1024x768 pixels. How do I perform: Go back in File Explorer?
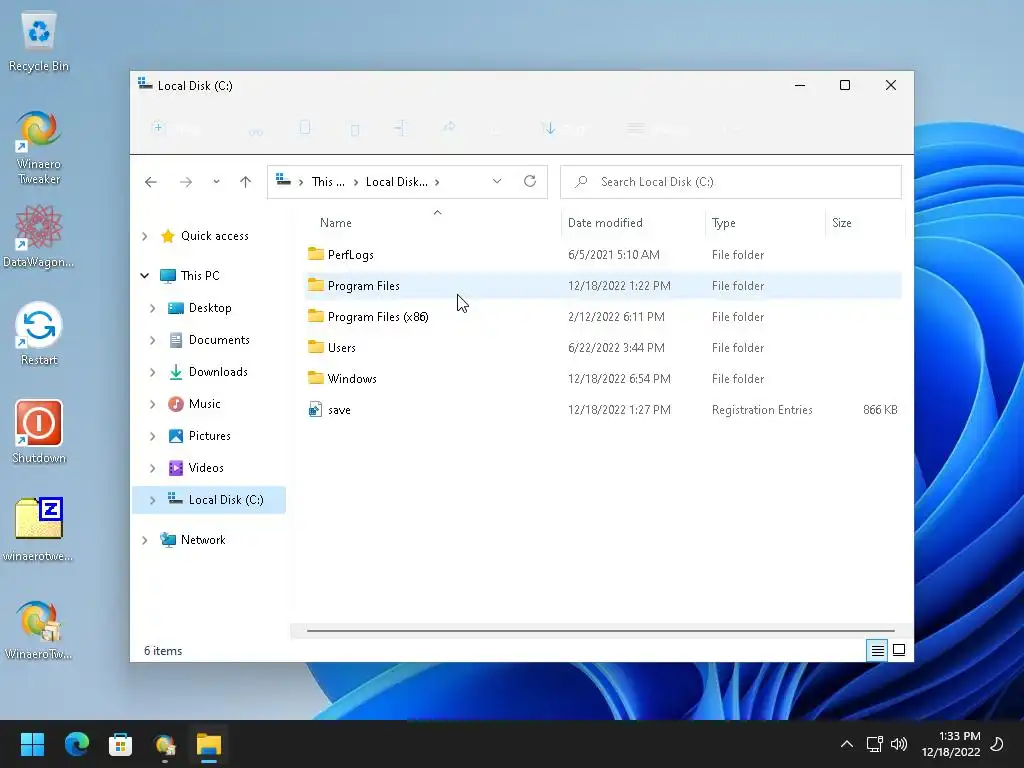click(151, 182)
